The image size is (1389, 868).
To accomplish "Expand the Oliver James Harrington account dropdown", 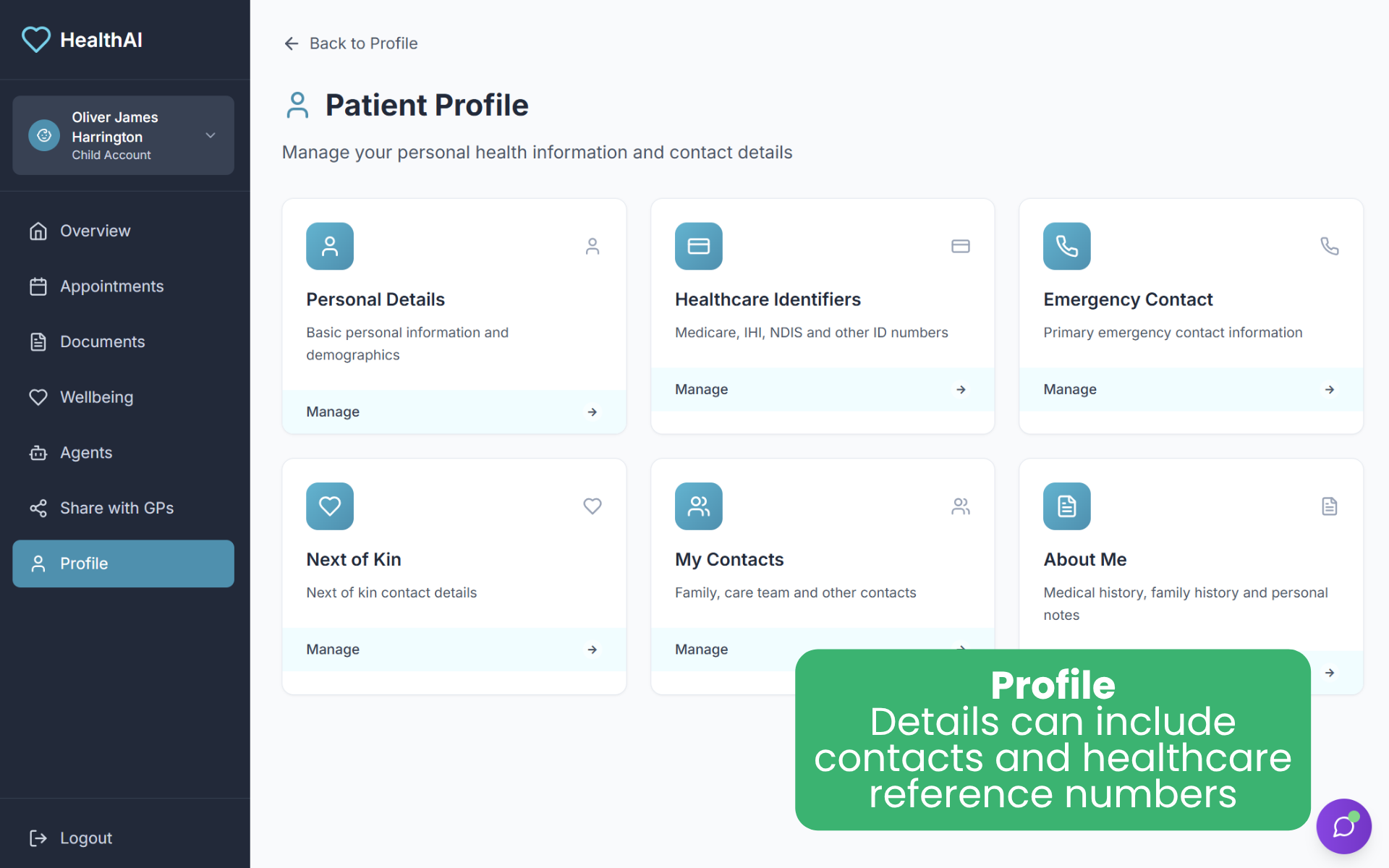I will click(x=211, y=135).
